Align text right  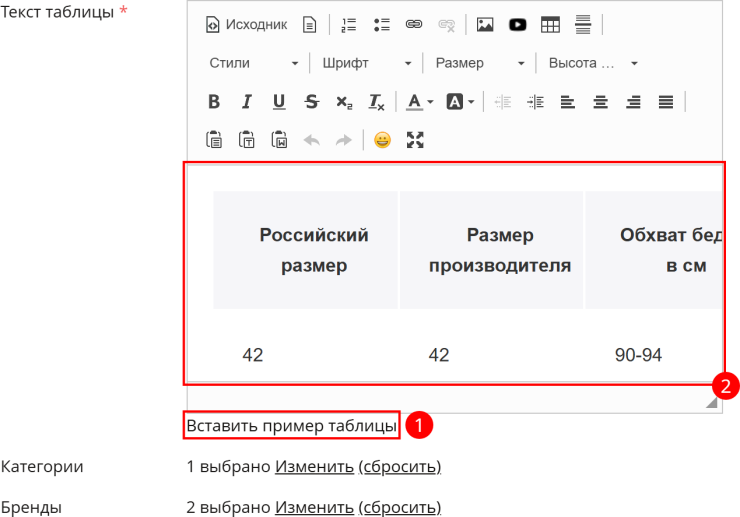tap(633, 102)
